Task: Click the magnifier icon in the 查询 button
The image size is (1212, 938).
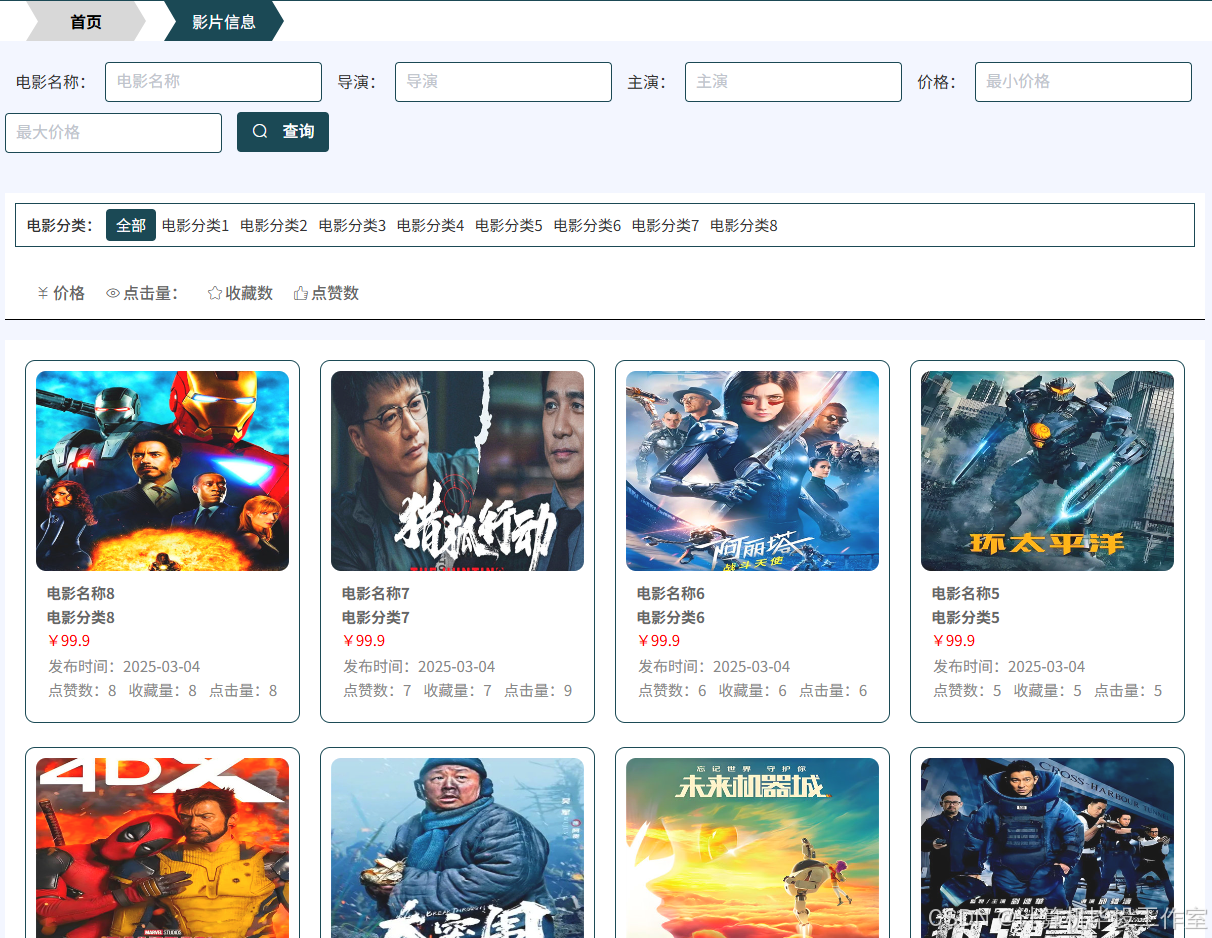Action: 260,131
